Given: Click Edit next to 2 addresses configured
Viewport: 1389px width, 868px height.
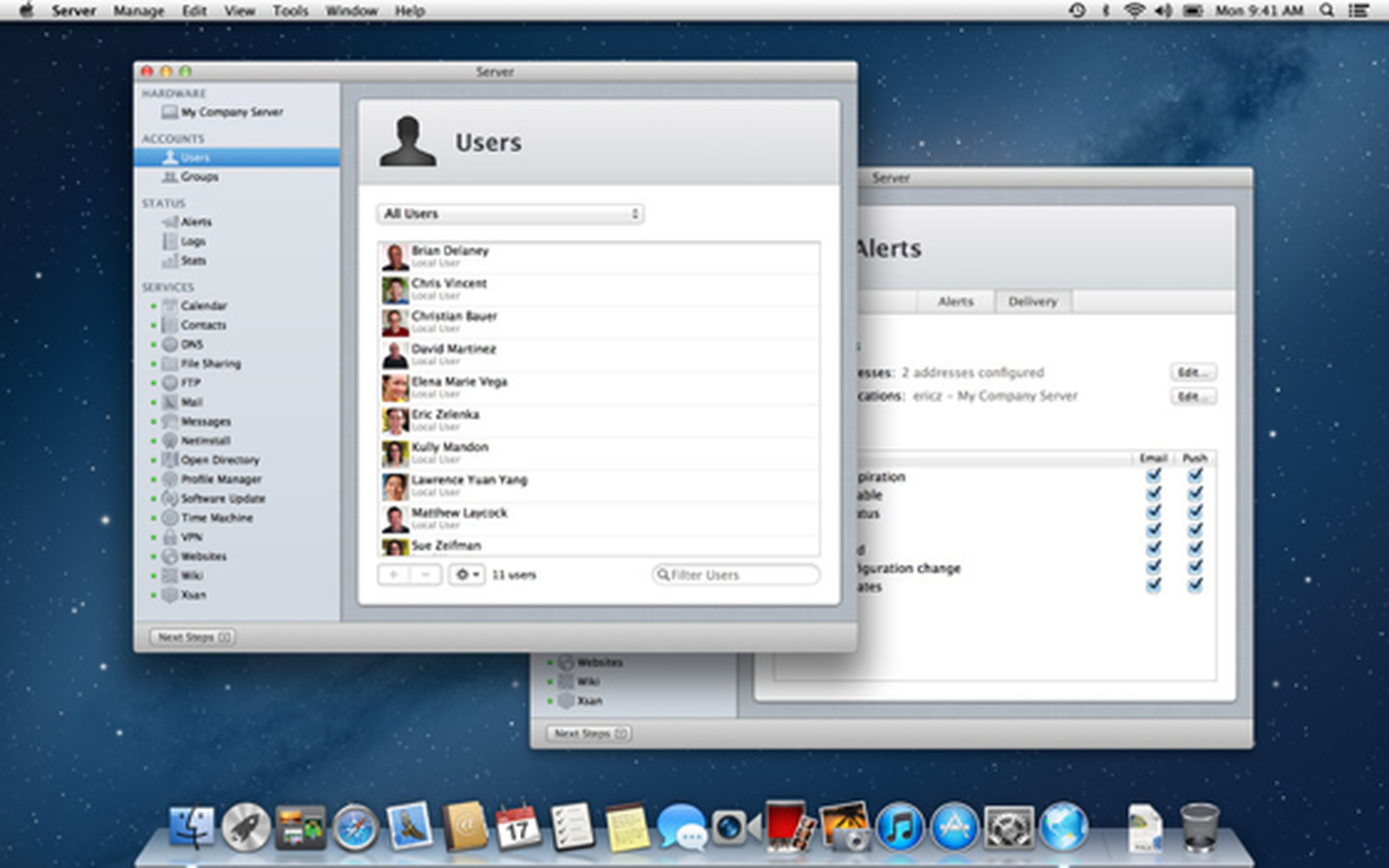Looking at the screenshot, I should pos(1193,372).
